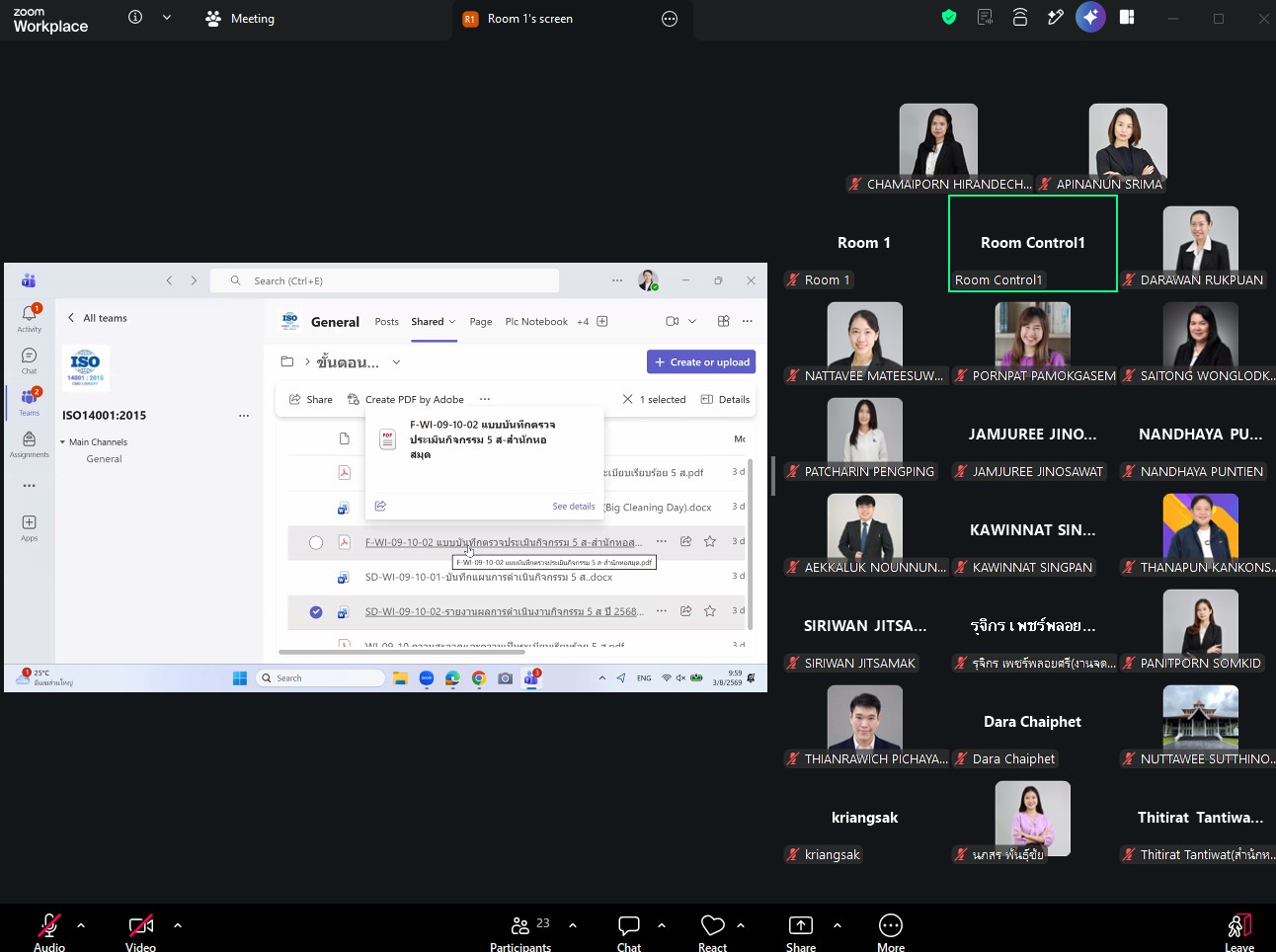Image resolution: width=1276 pixels, height=952 pixels.
Task: Share the SD-WI-09-10-02 file via row icon
Action: 685,611
